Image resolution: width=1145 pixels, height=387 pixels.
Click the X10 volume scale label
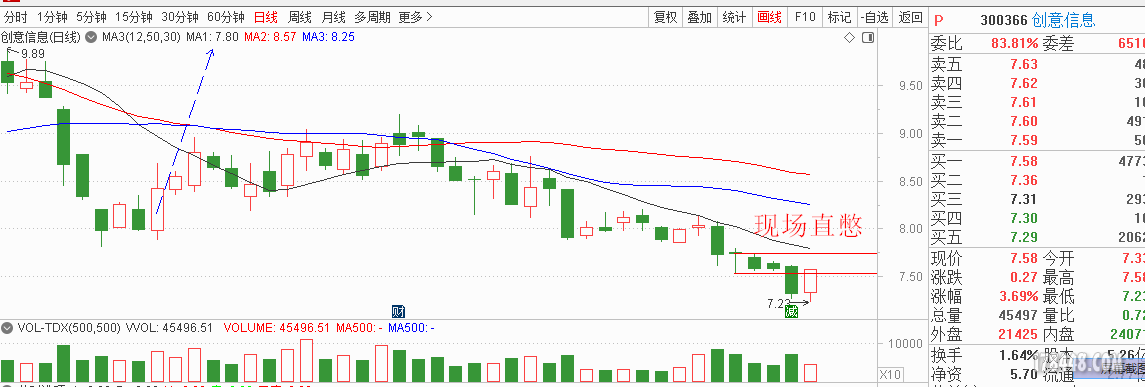click(890, 375)
